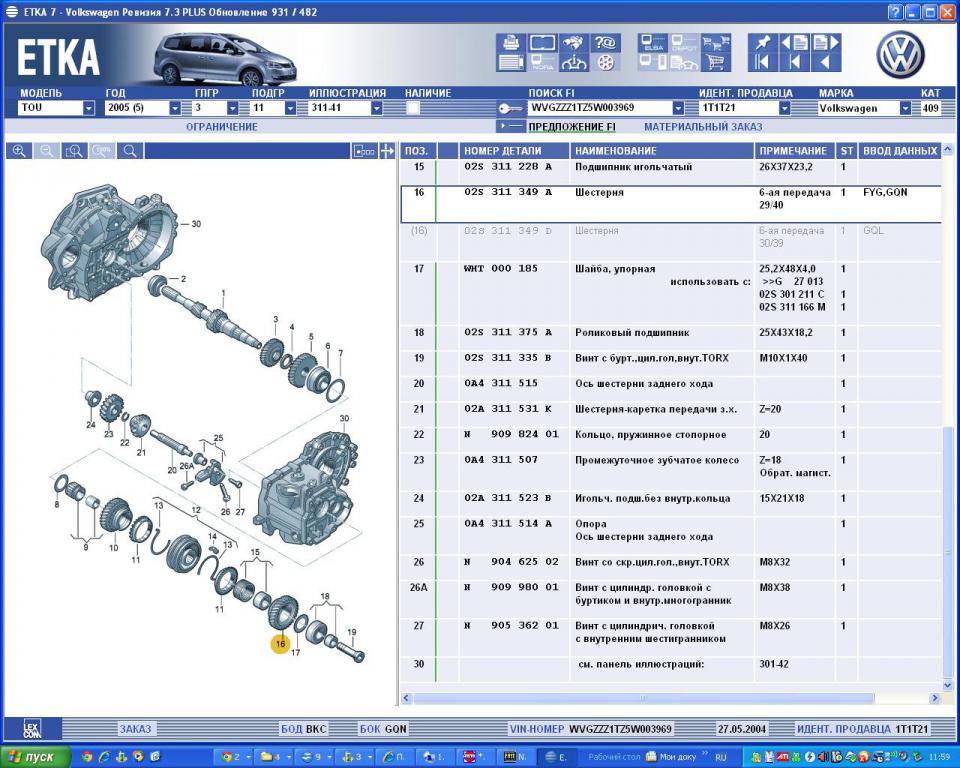Go to previous page with document-left arrow
Image resolution: width=960 pixels, height=768 pixels.
[794, 42]
